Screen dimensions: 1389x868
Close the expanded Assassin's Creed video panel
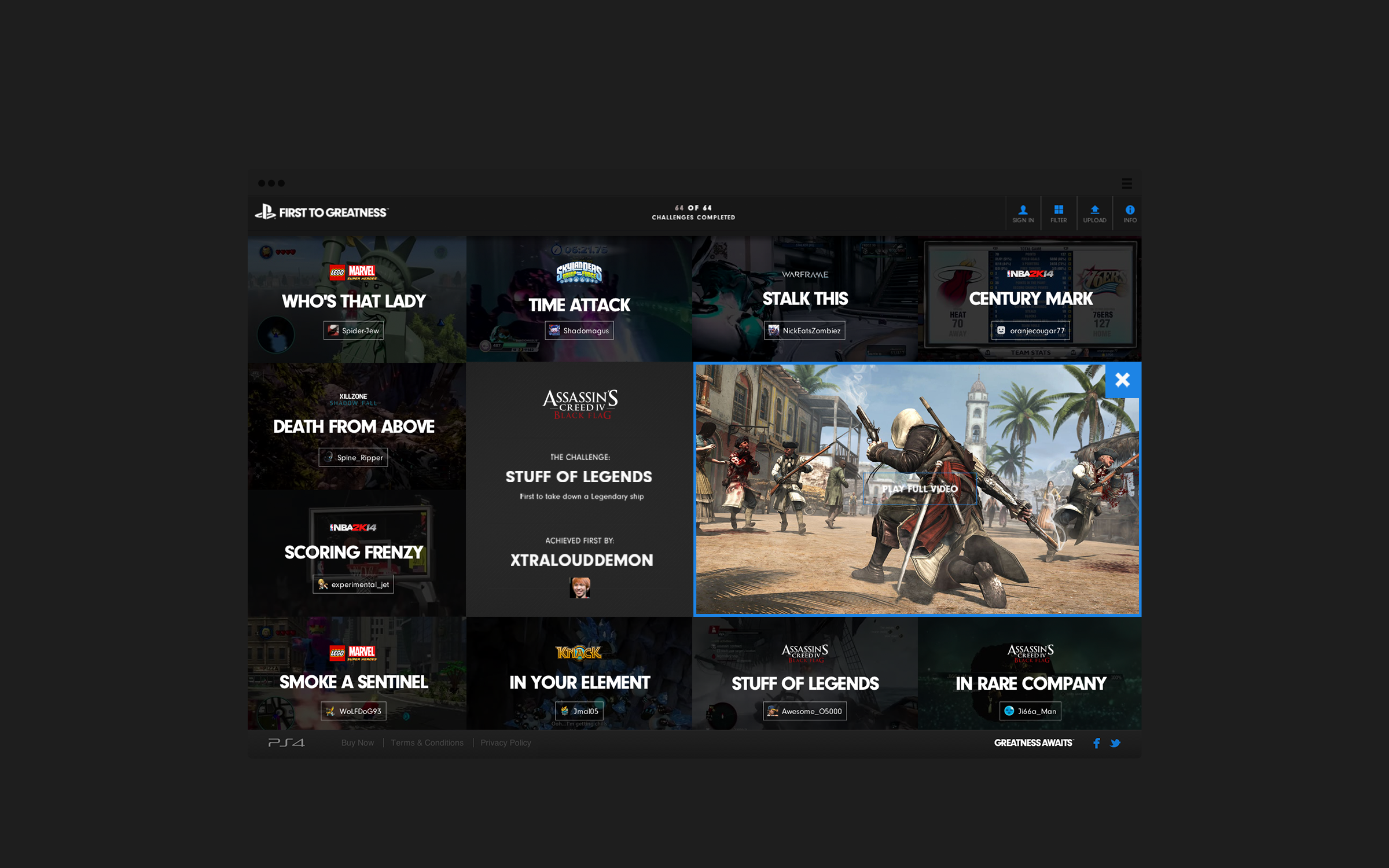[1122, 380]
